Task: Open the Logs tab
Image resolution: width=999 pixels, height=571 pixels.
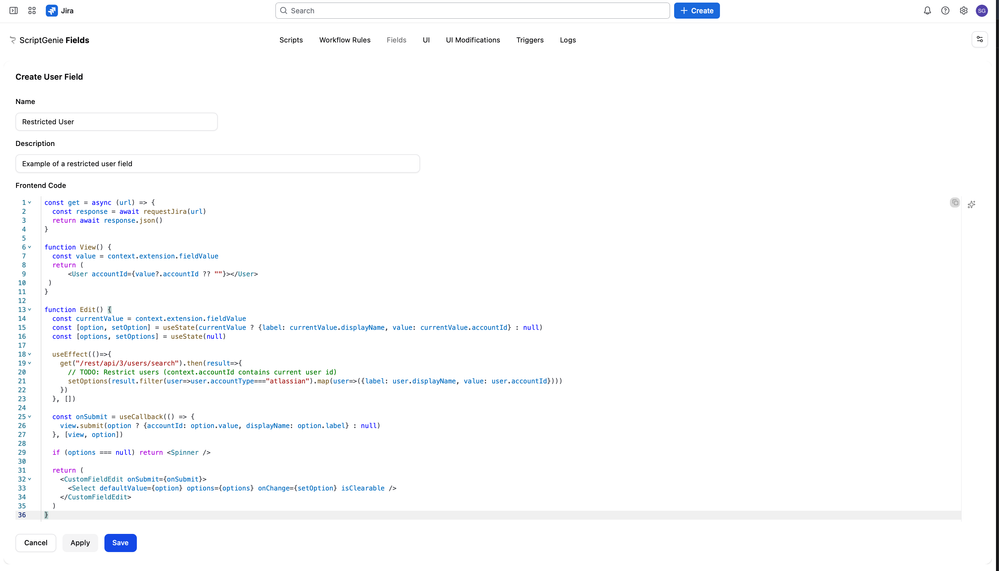Action: click(568, 40)
